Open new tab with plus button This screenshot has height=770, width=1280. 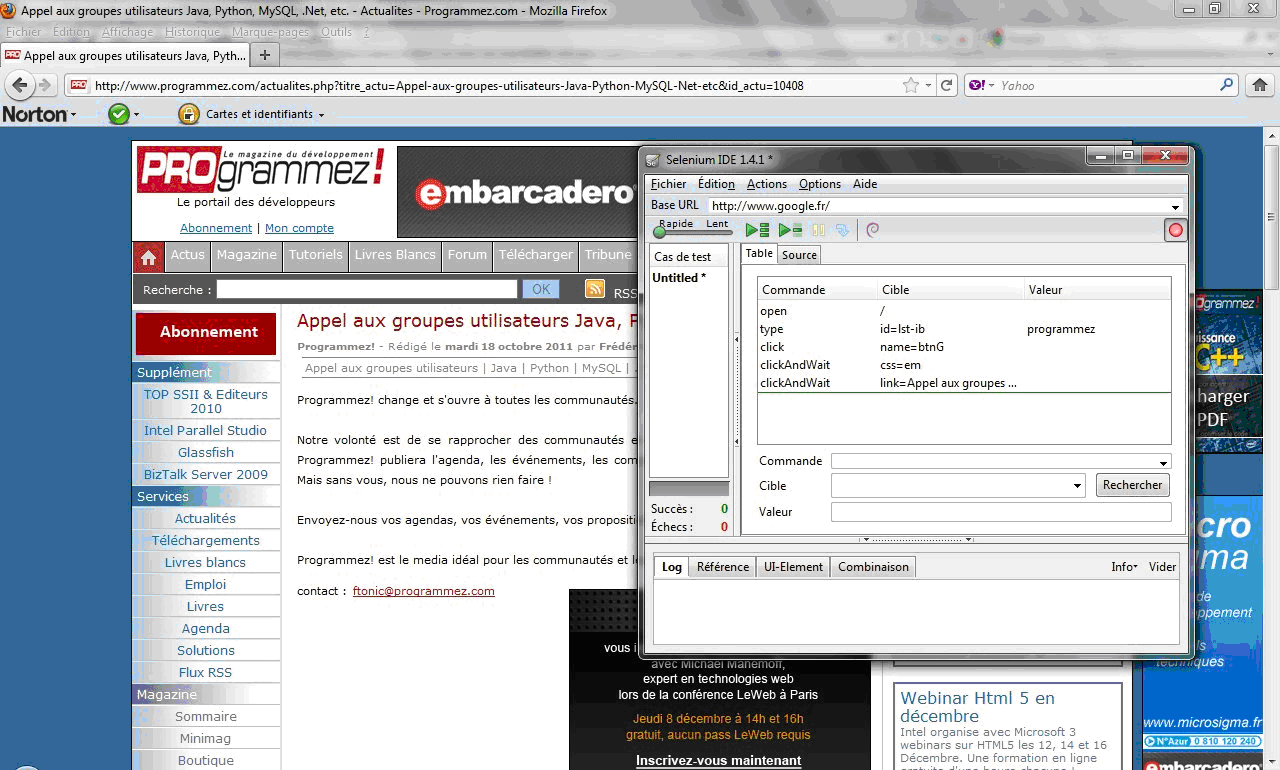(x=264, y=55)
